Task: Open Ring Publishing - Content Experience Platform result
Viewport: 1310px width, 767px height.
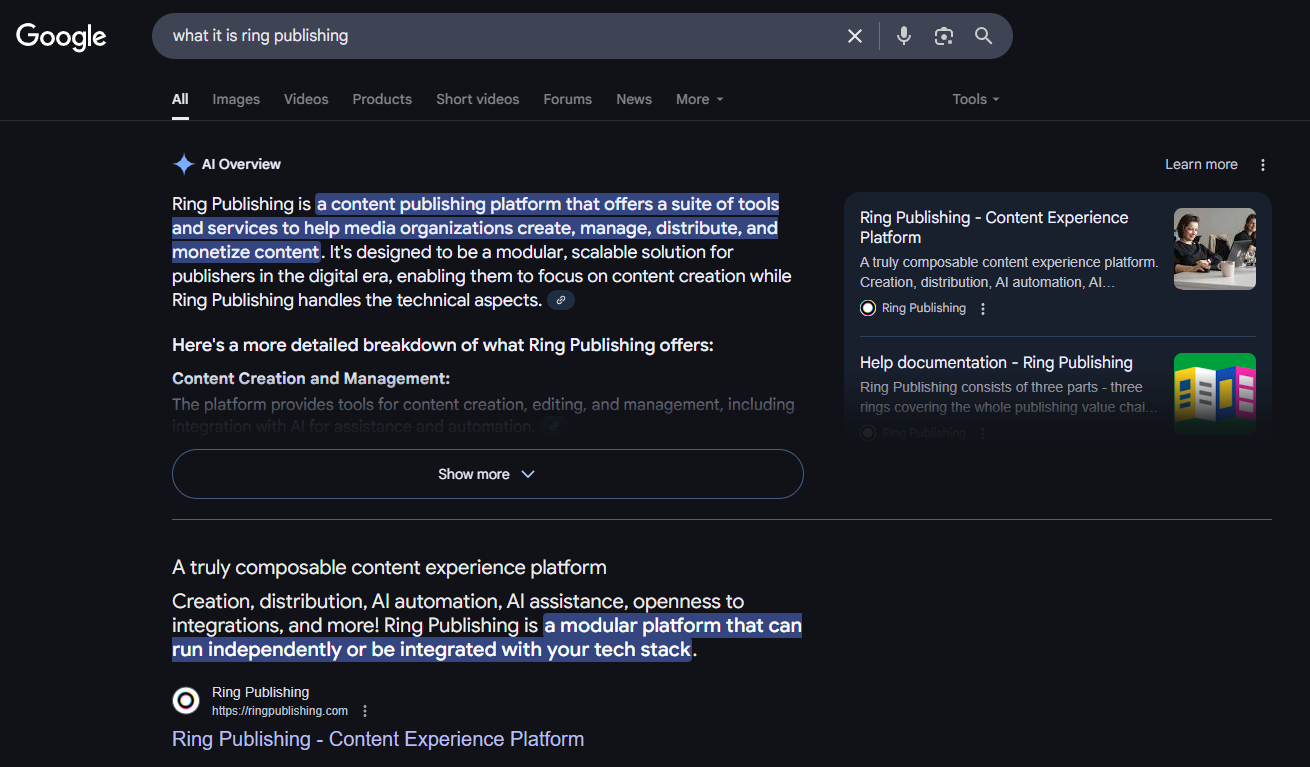Action: click(x=378, y=739)
